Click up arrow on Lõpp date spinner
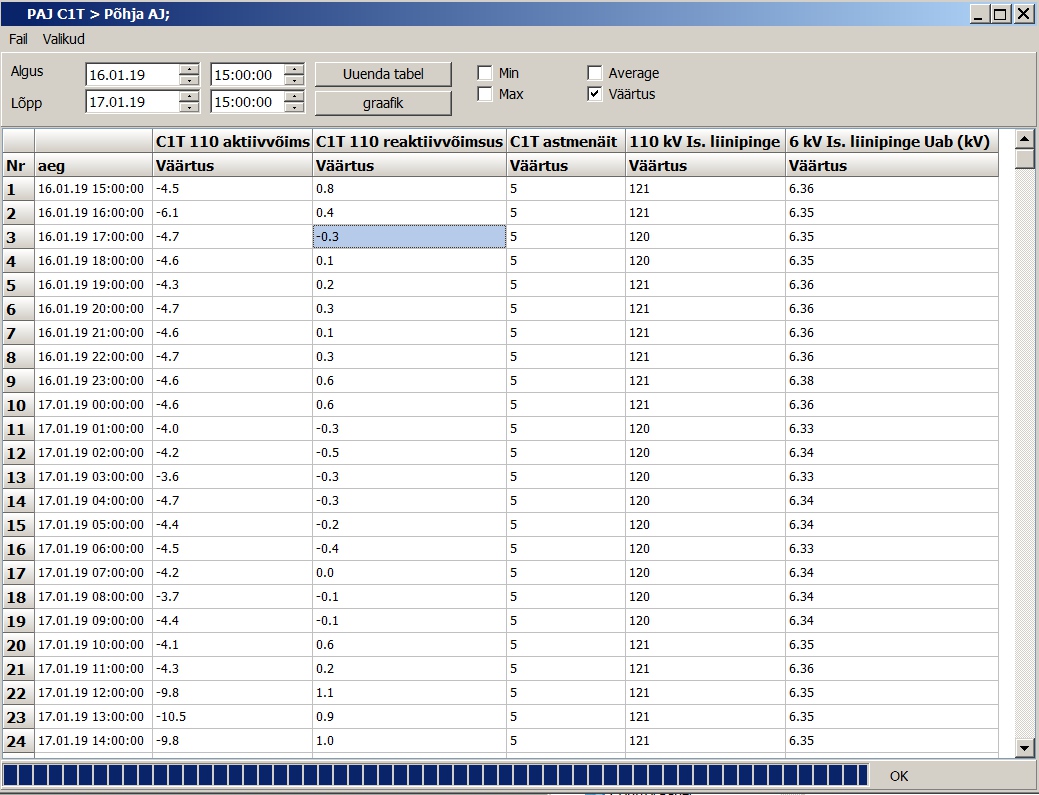1039x795 pixels. coord(189,96)
